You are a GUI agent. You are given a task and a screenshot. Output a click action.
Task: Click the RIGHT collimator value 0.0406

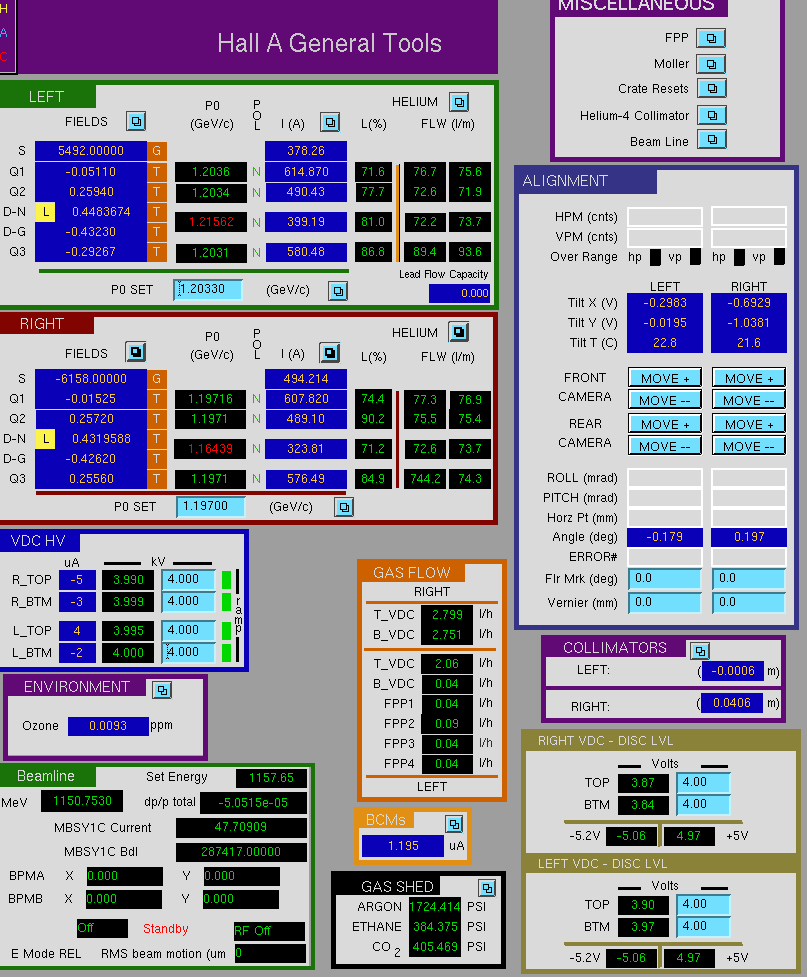click(x=732, y=703)
